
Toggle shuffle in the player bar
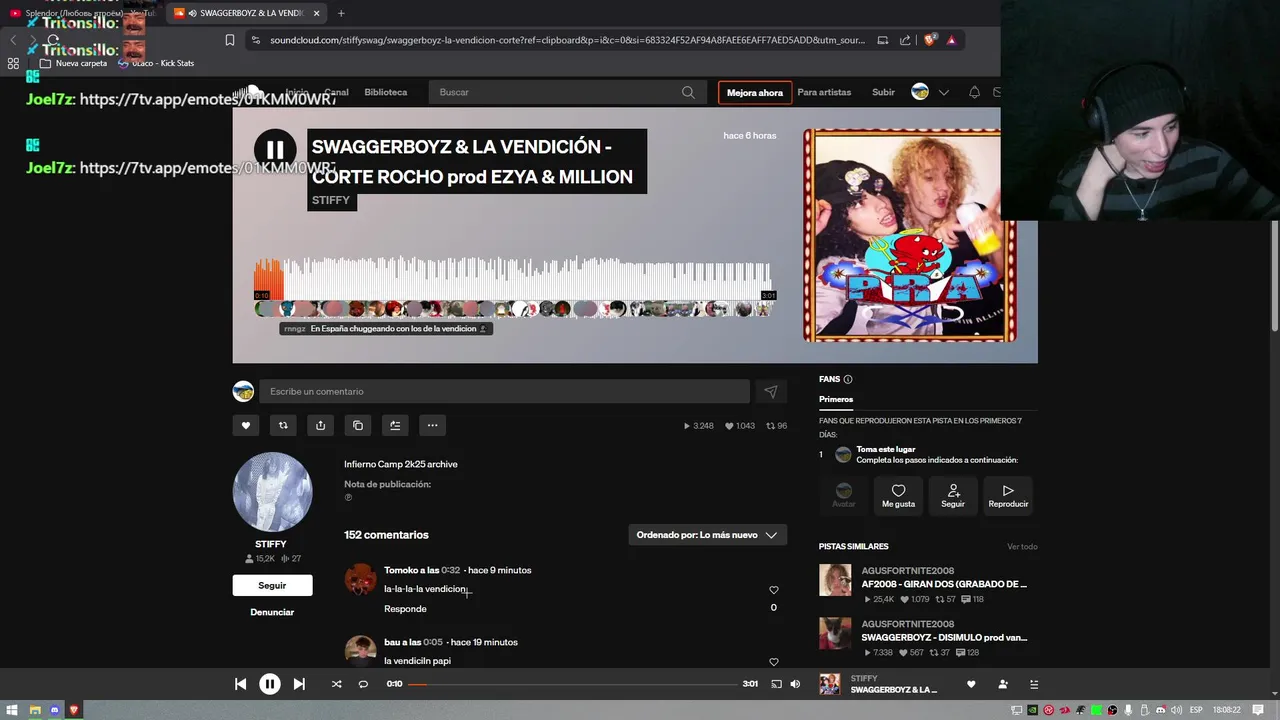(x=336, y=684)
